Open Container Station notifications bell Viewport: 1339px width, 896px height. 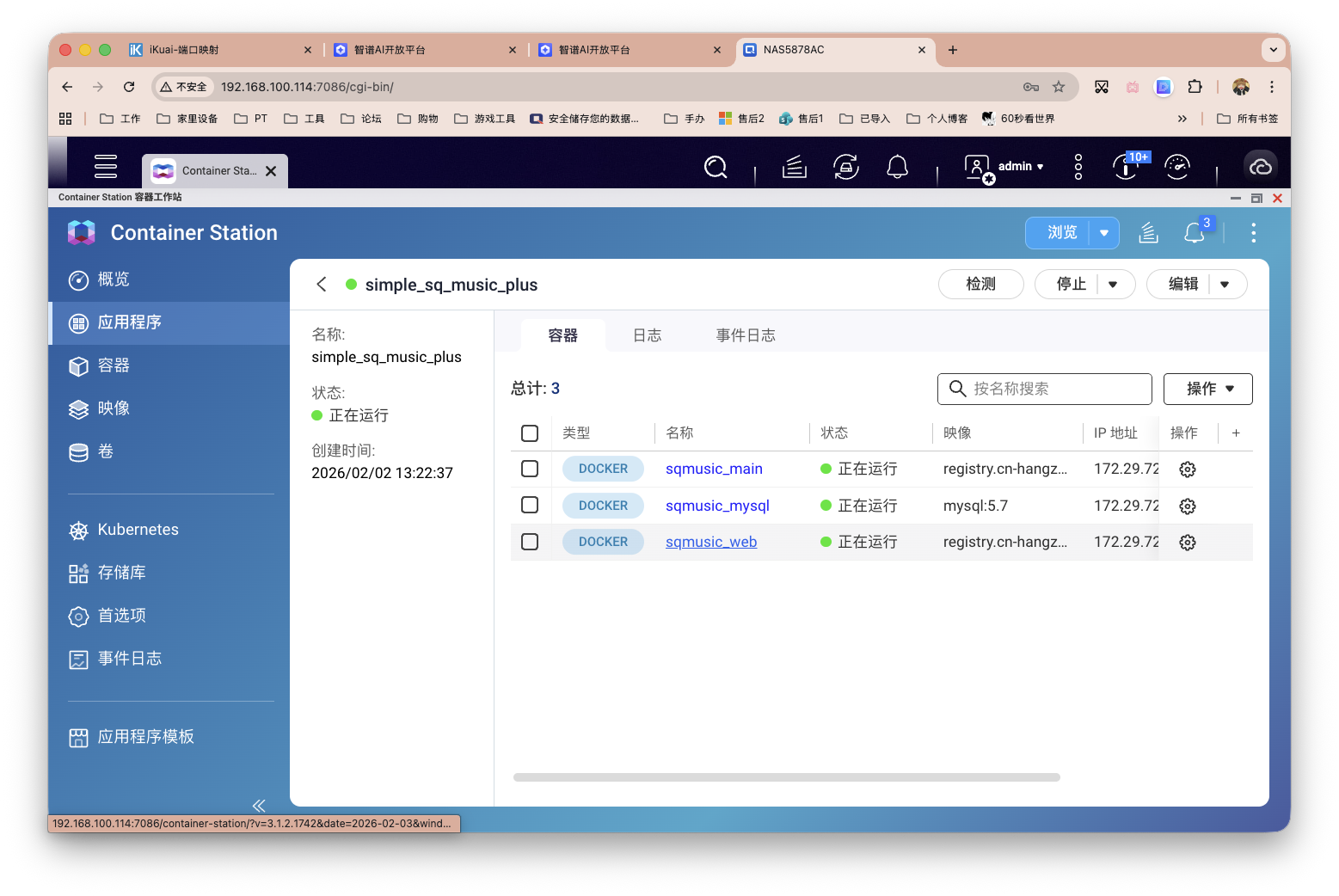point(1193,232)
